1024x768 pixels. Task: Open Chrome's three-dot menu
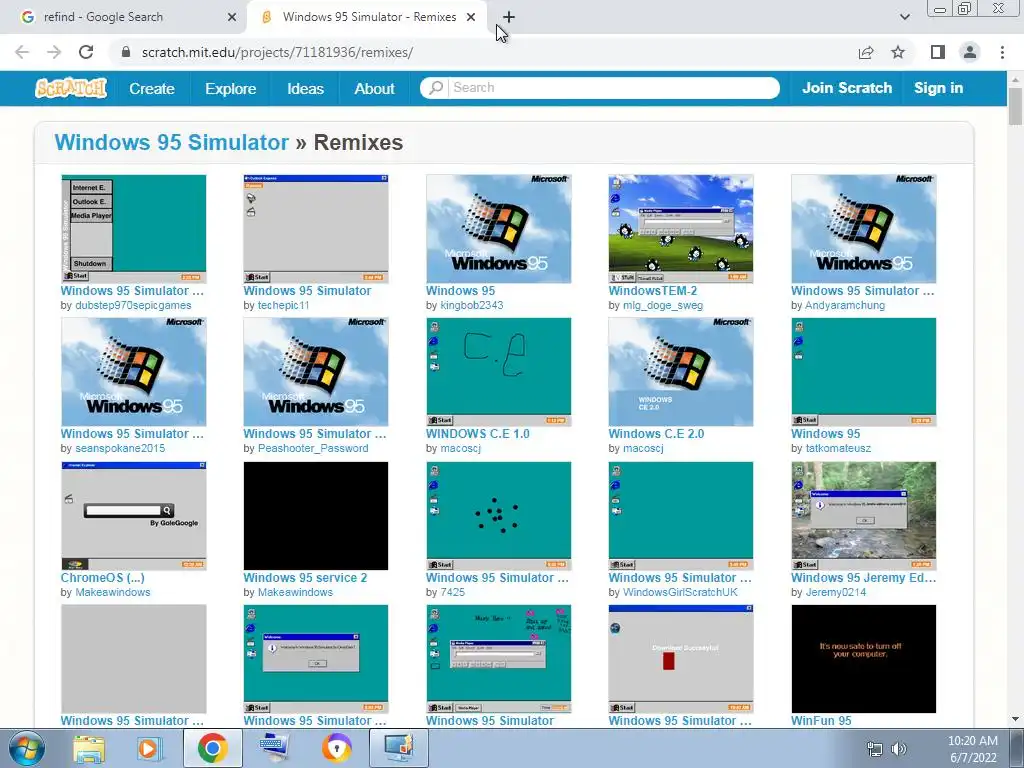click(1002, 52)
